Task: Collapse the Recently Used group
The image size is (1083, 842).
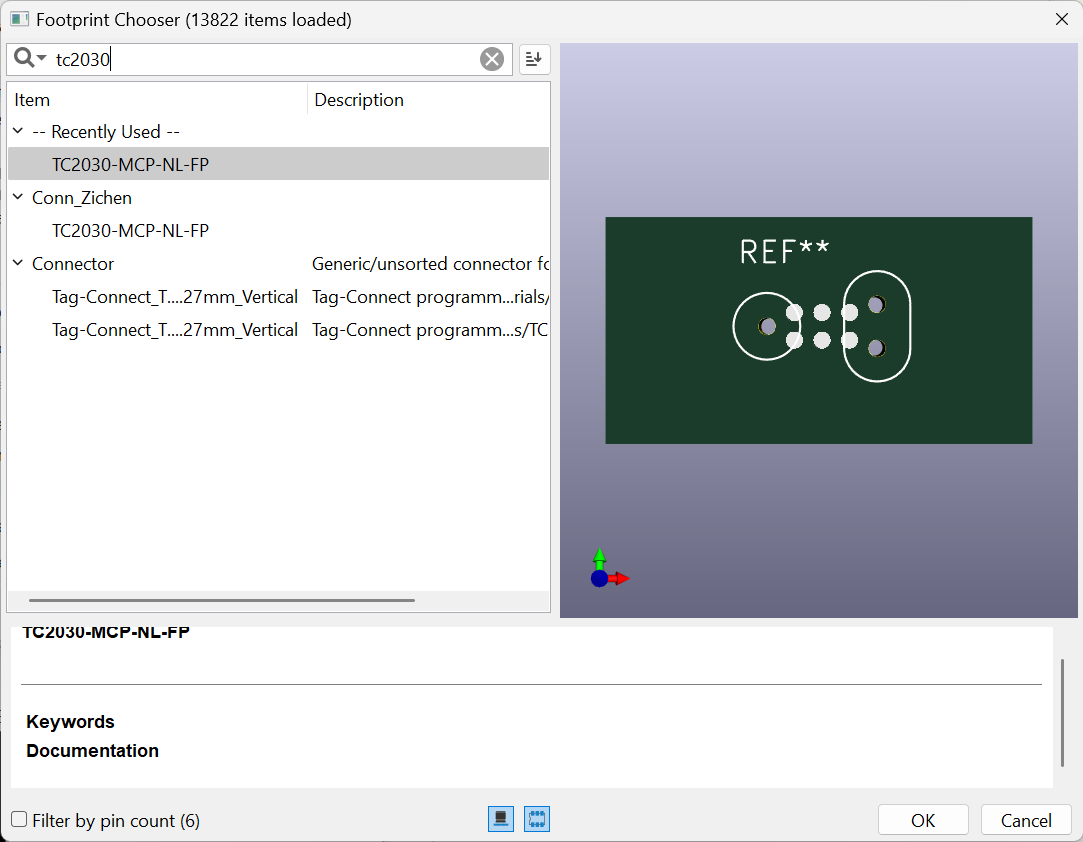Action: [18, 132]
